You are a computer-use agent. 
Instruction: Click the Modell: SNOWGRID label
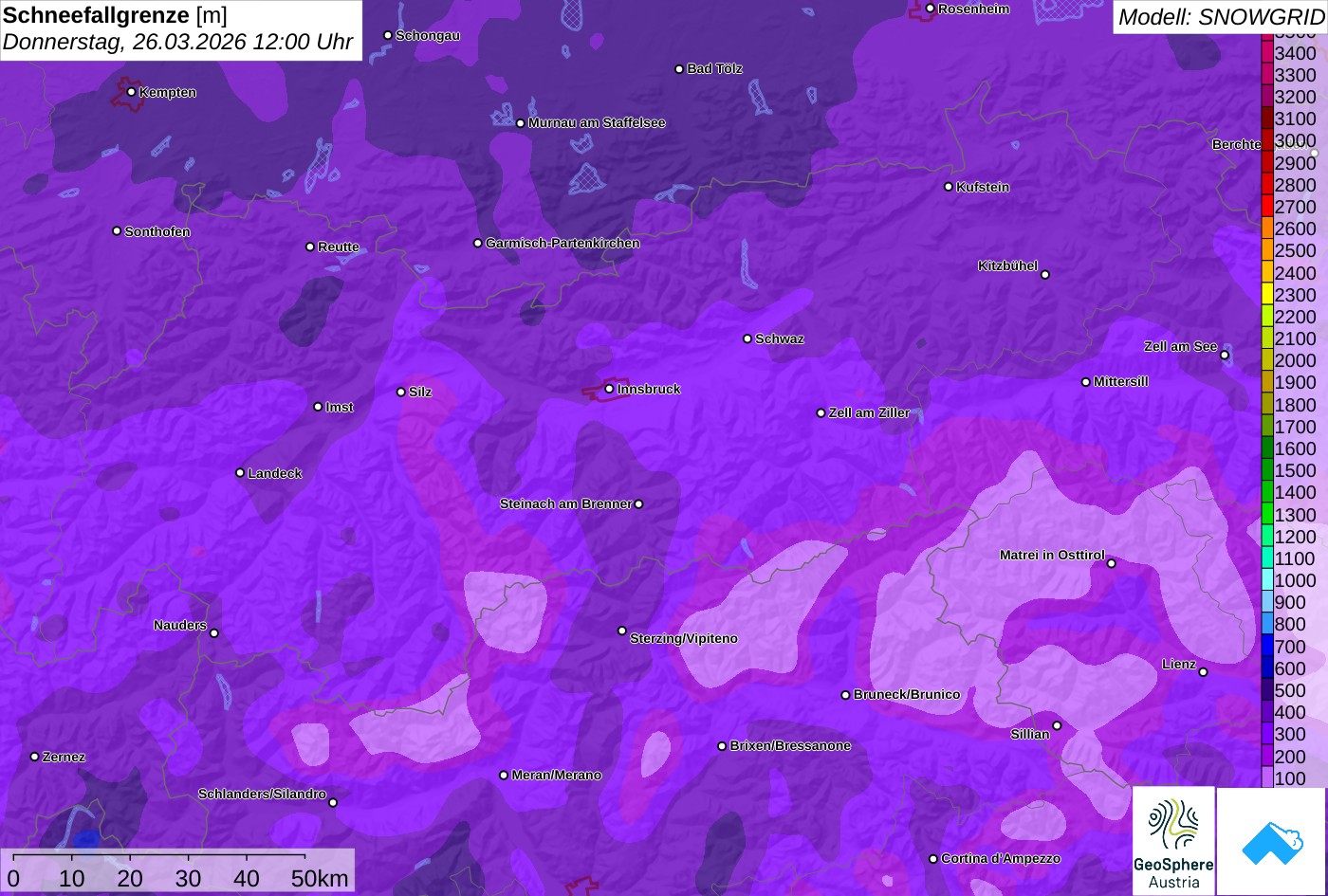click(x=1221, y=17)
